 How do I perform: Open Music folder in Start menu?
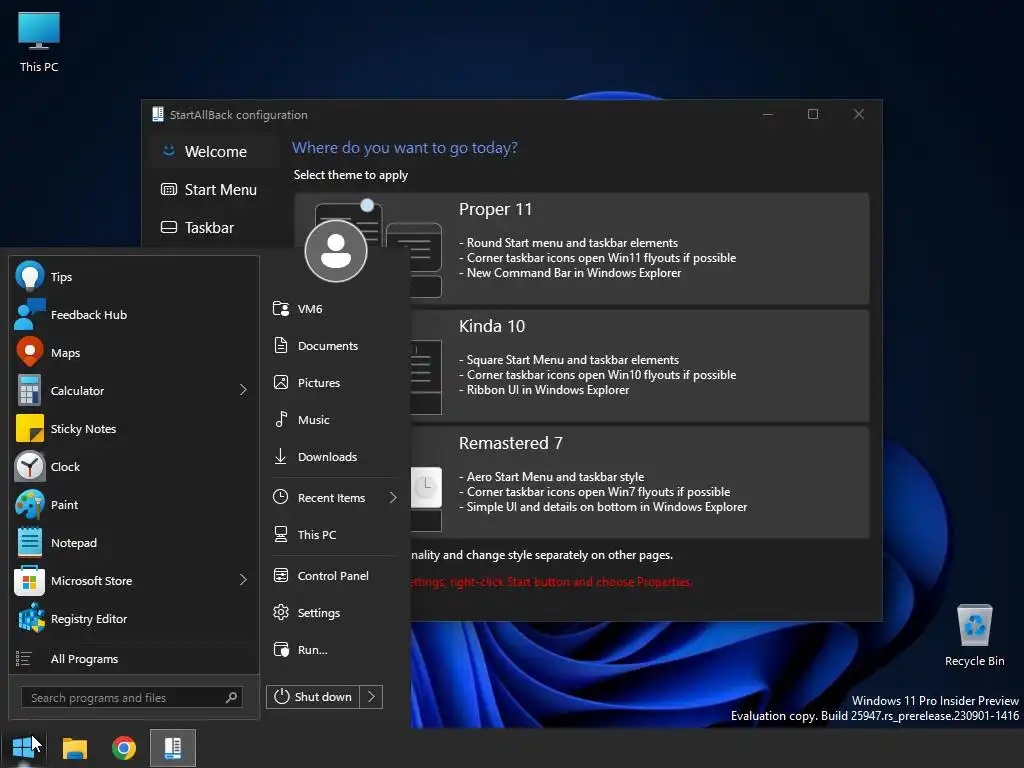[334, 420]
